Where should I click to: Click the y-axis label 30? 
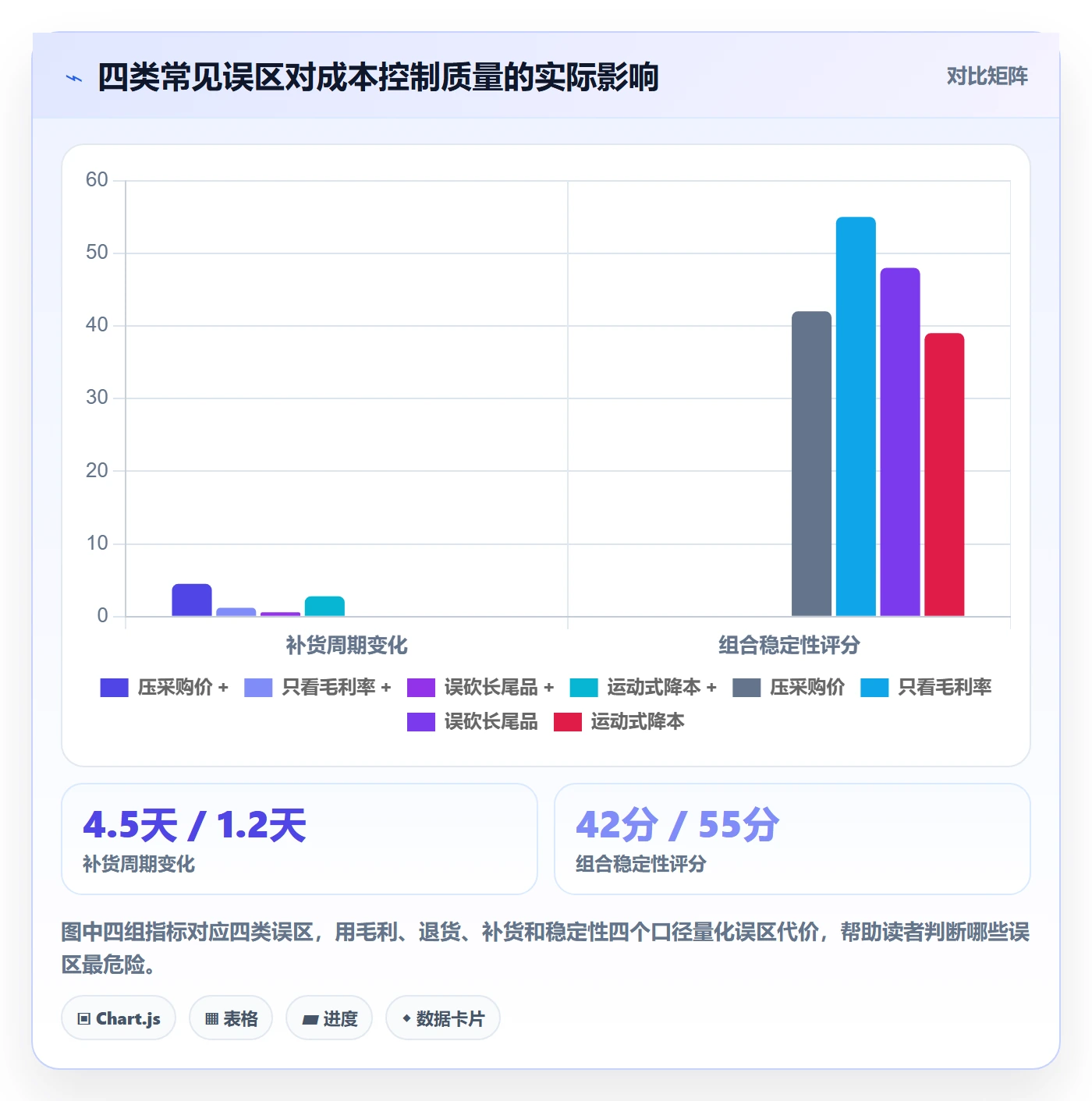click(97, 398)
